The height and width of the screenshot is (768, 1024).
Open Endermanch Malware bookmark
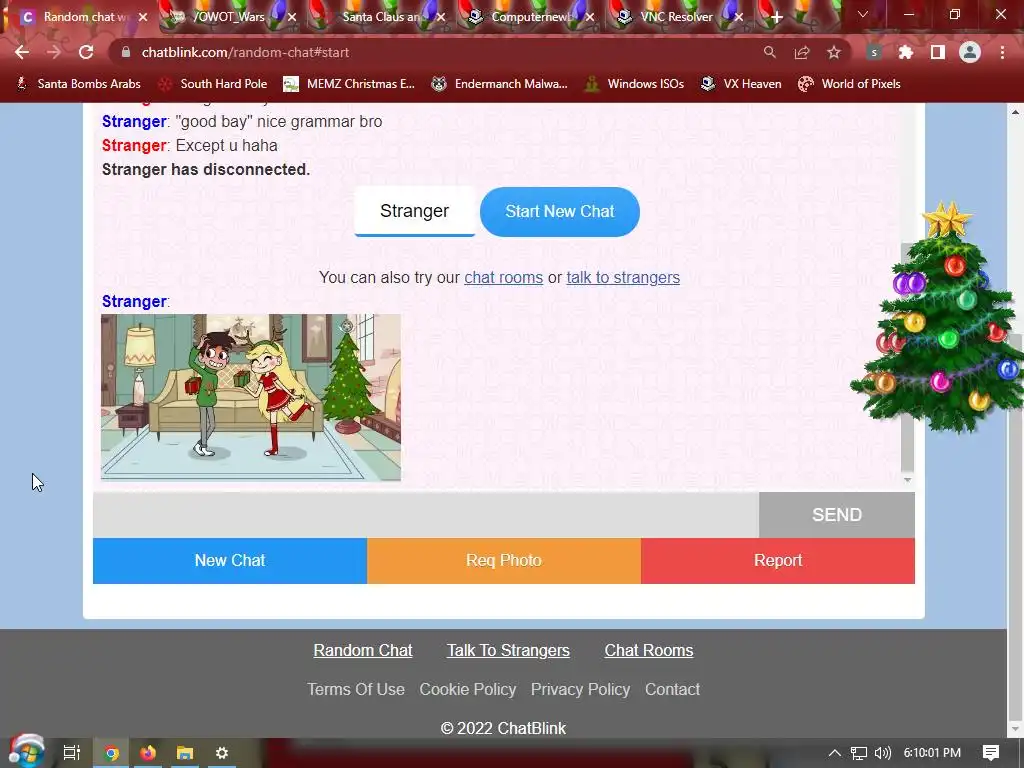click(x=500, y=84)
